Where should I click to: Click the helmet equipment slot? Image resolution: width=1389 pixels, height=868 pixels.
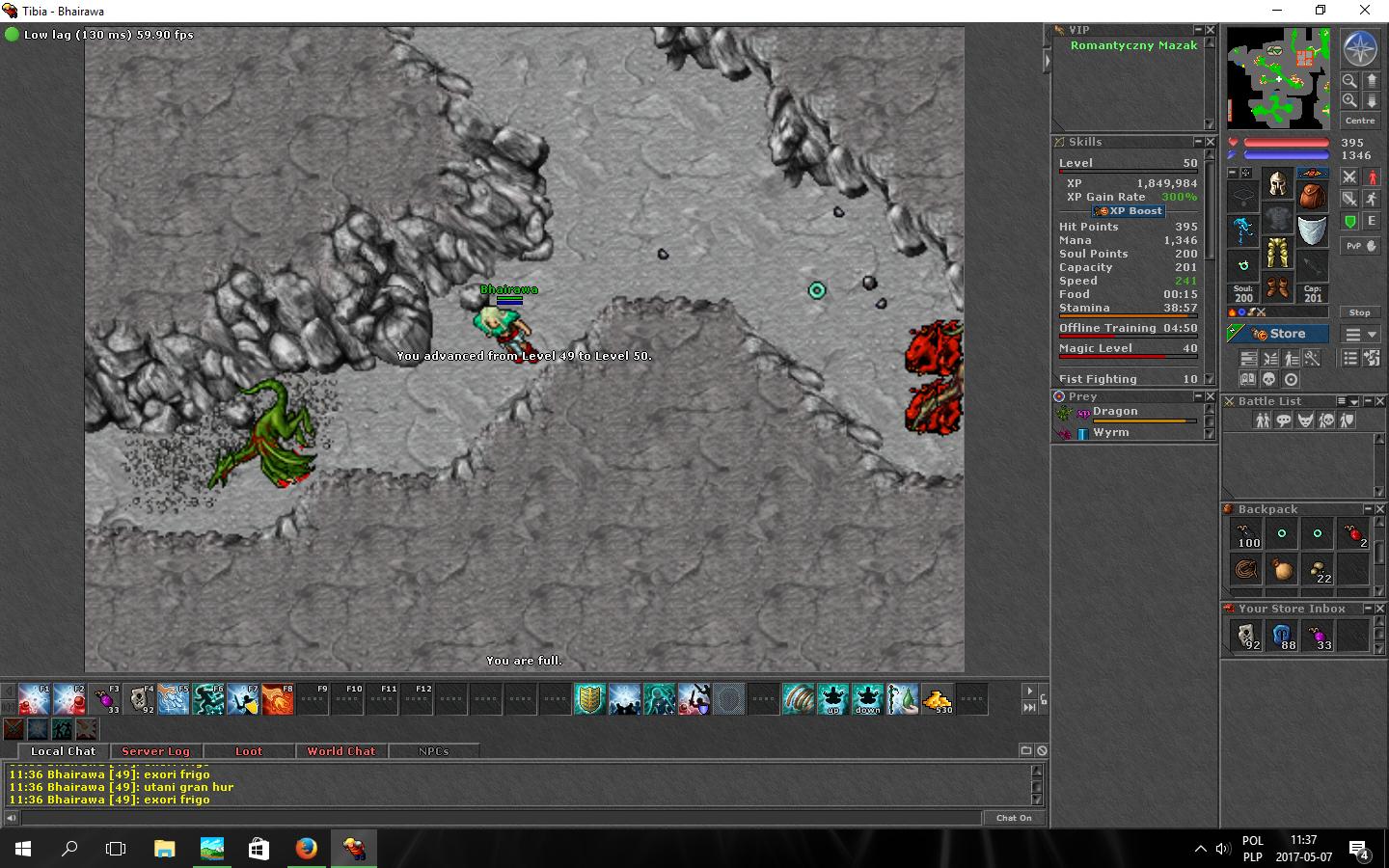pos(1277,183)
